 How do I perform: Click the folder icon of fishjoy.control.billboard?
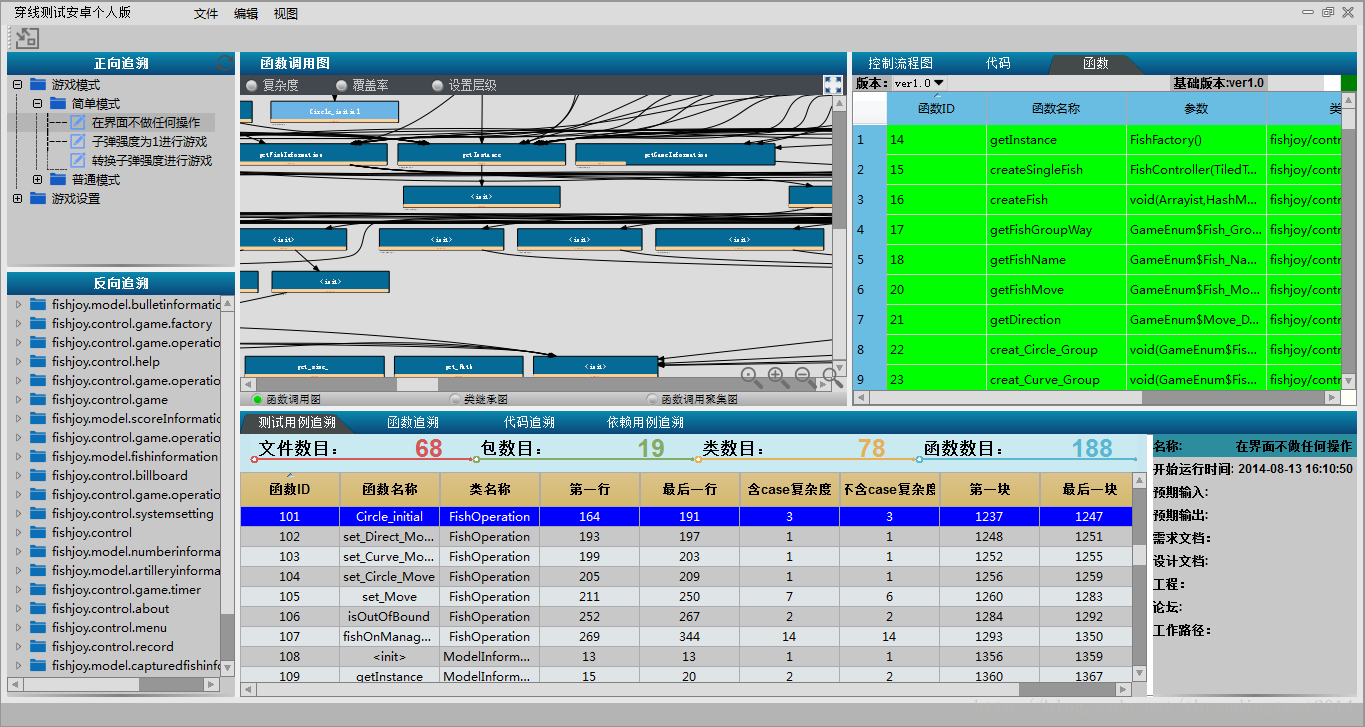tap(39, 476)
